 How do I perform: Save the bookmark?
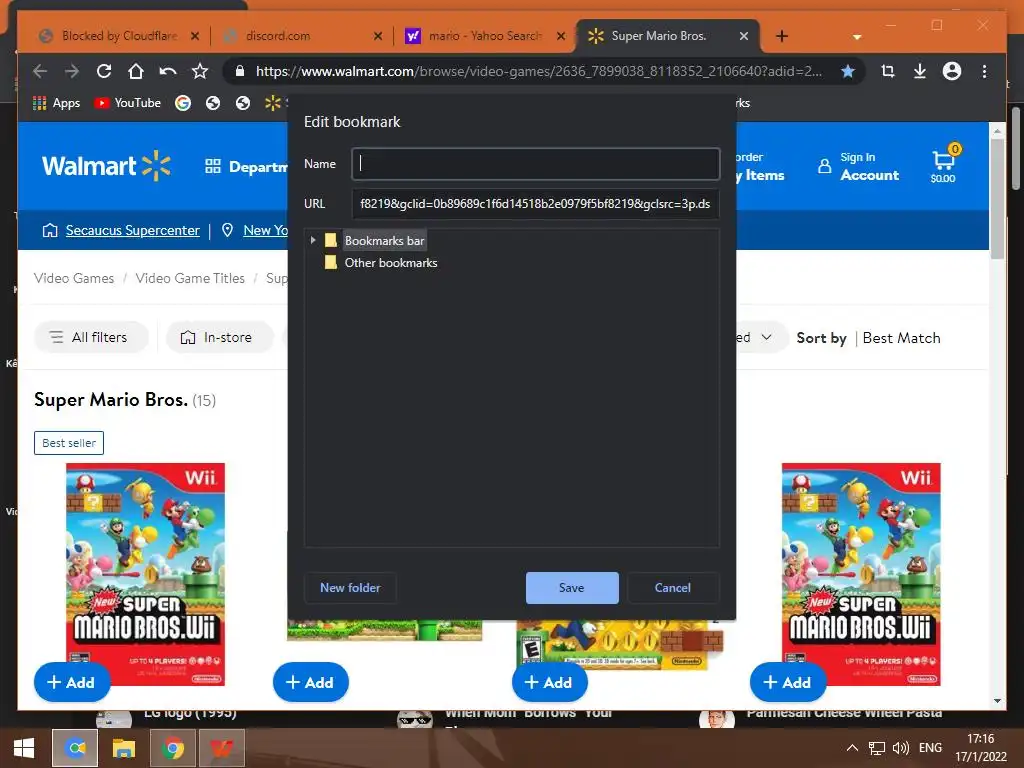(571, 588)
